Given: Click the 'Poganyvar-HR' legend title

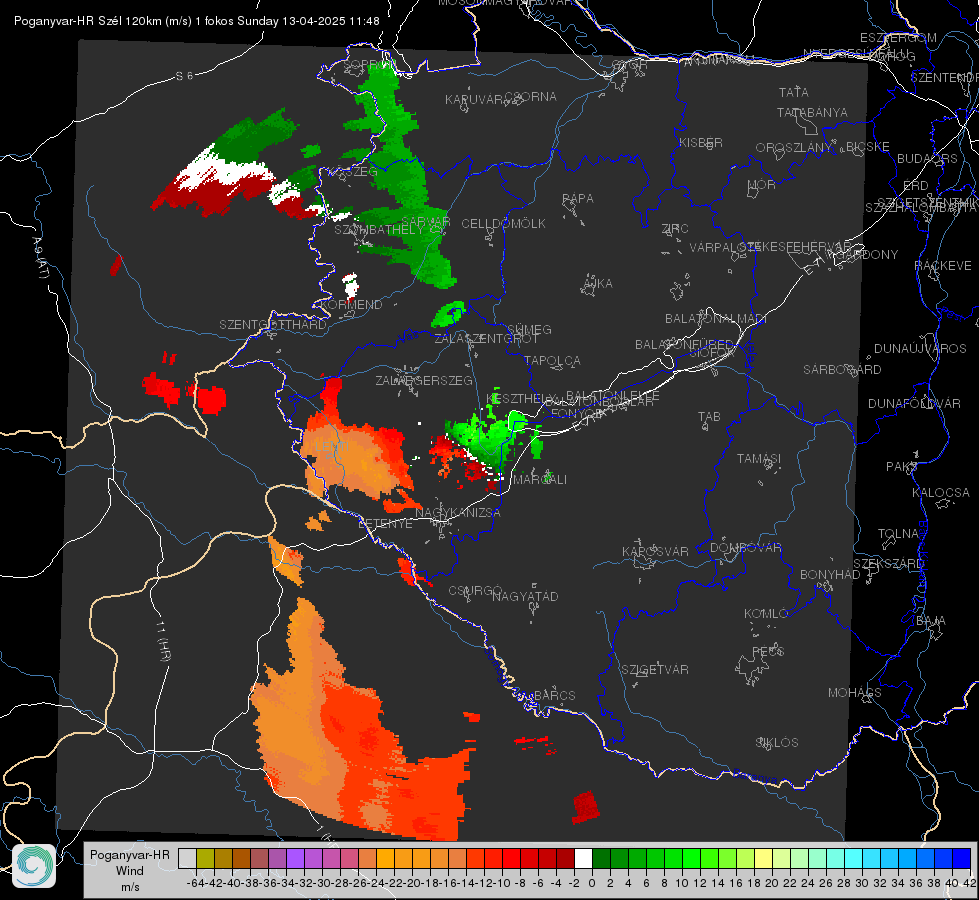Looking at the screenshot, I should click(x=129, y=855).
